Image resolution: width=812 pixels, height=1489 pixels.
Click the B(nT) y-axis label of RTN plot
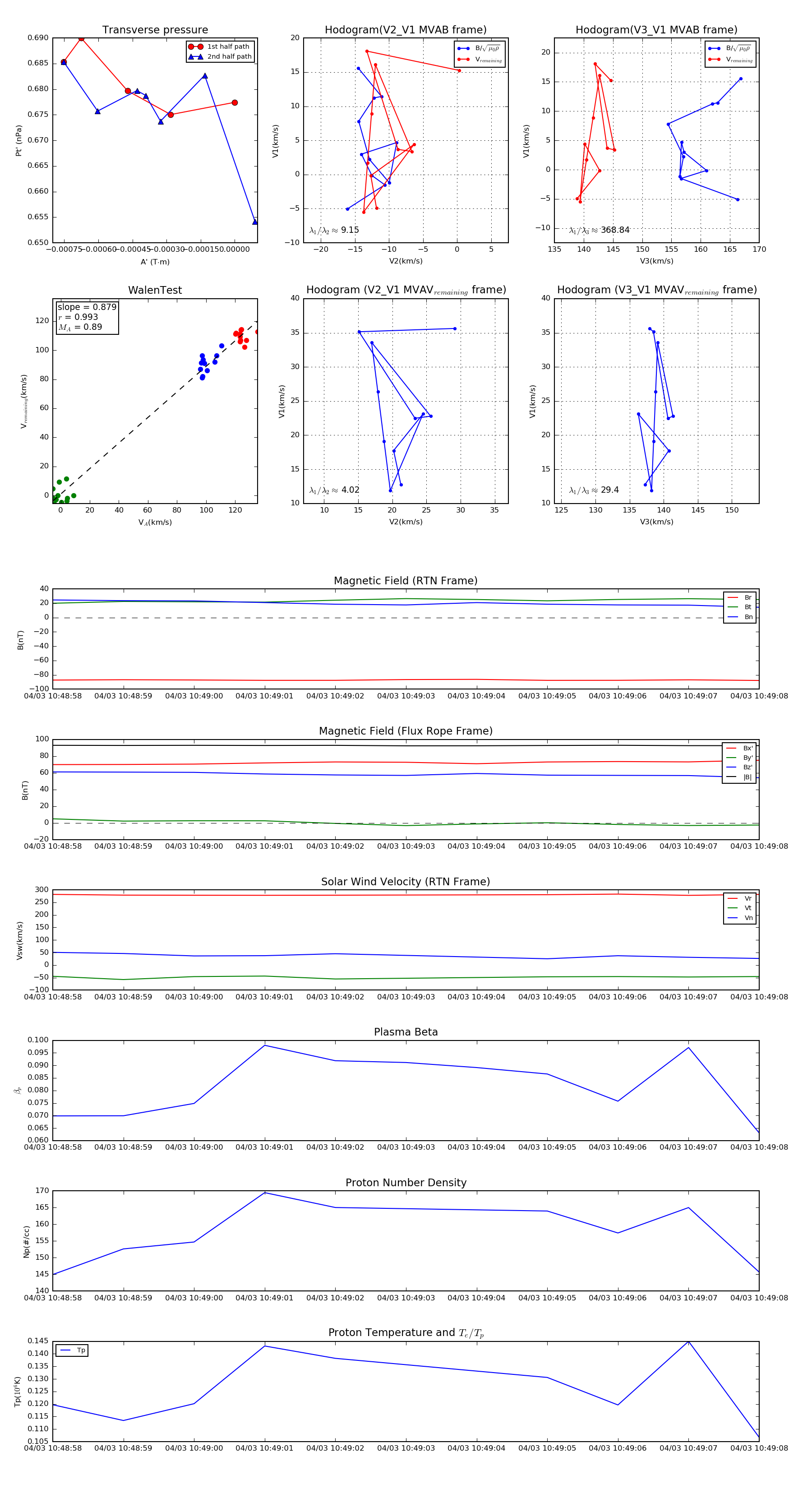[20, 640]
